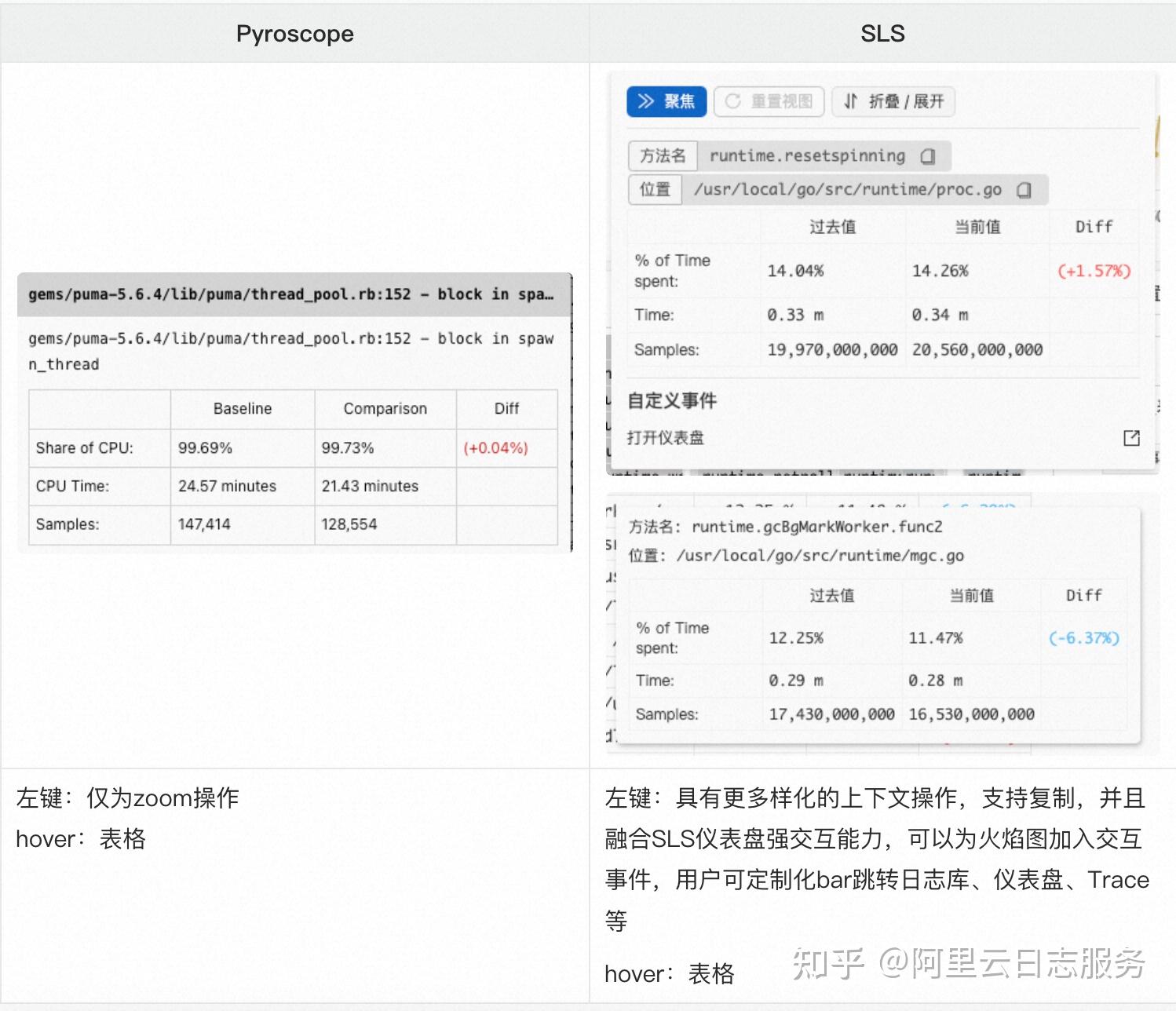Click the 重置视图 reset view button
This screenshot has height=1011, width=1176.
[769, 101]
